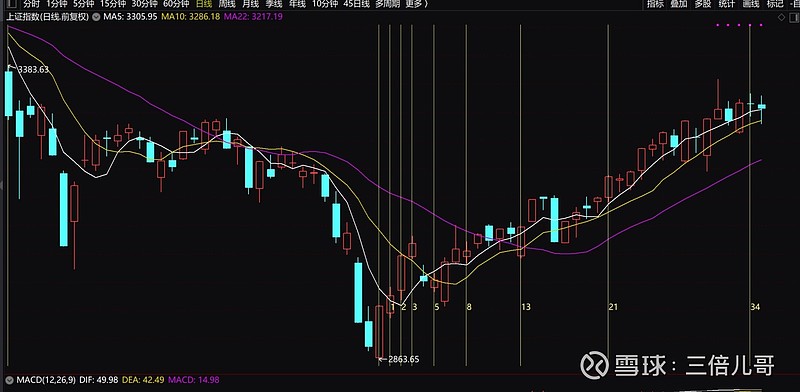This screenshot has width=800, height=392.
Task: Click the MACD: 14.98 value
Action: [x=194, y=380]
